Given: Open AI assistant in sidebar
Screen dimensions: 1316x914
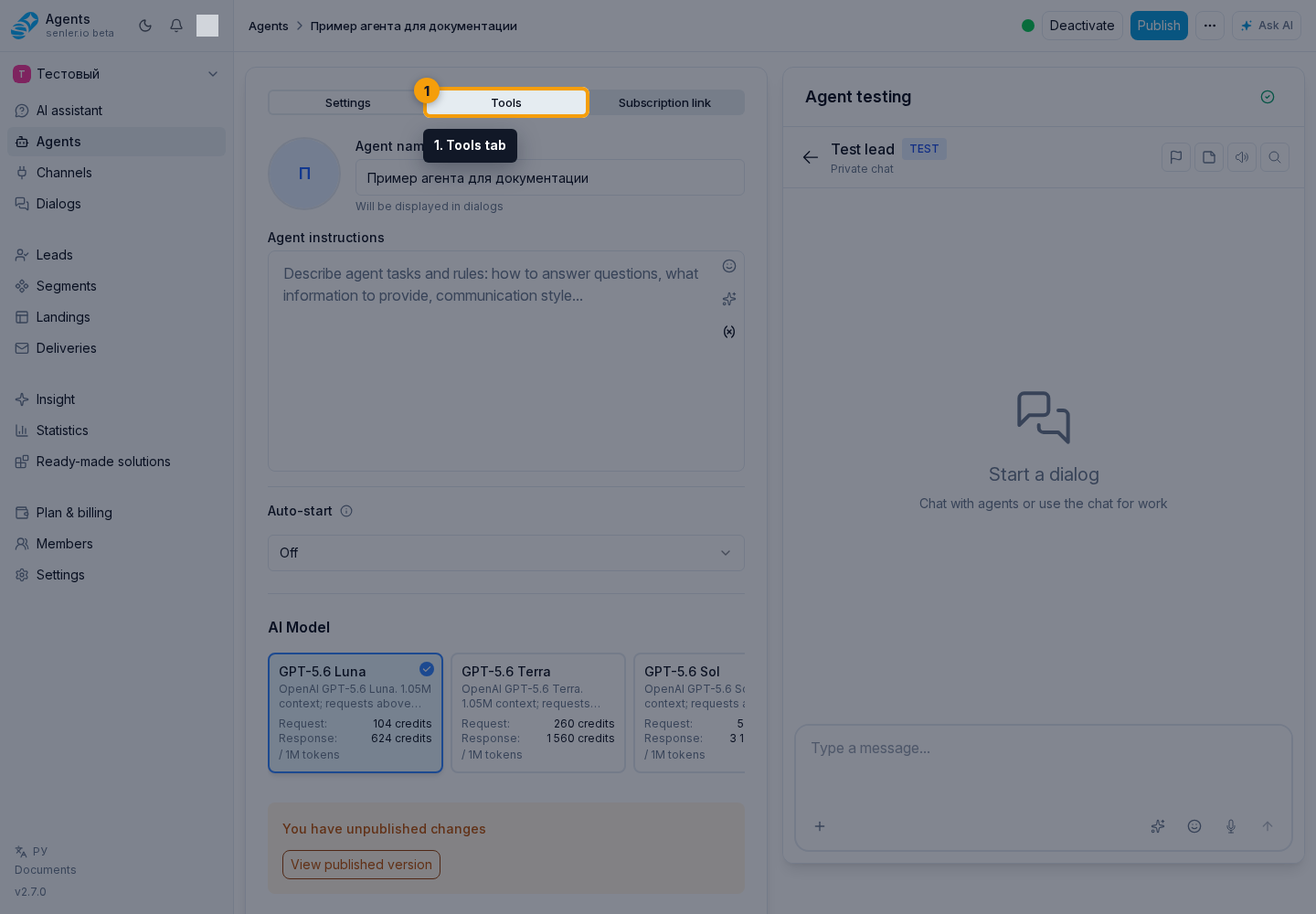Looking at the screenshot, I should click(x=116, y=111).
